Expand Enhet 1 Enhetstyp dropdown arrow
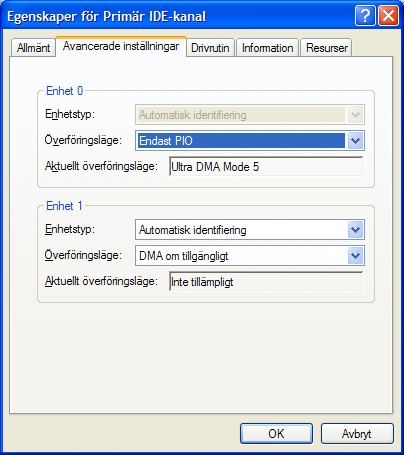The height and width of the screenshot is (455, 404). point(355,230)
